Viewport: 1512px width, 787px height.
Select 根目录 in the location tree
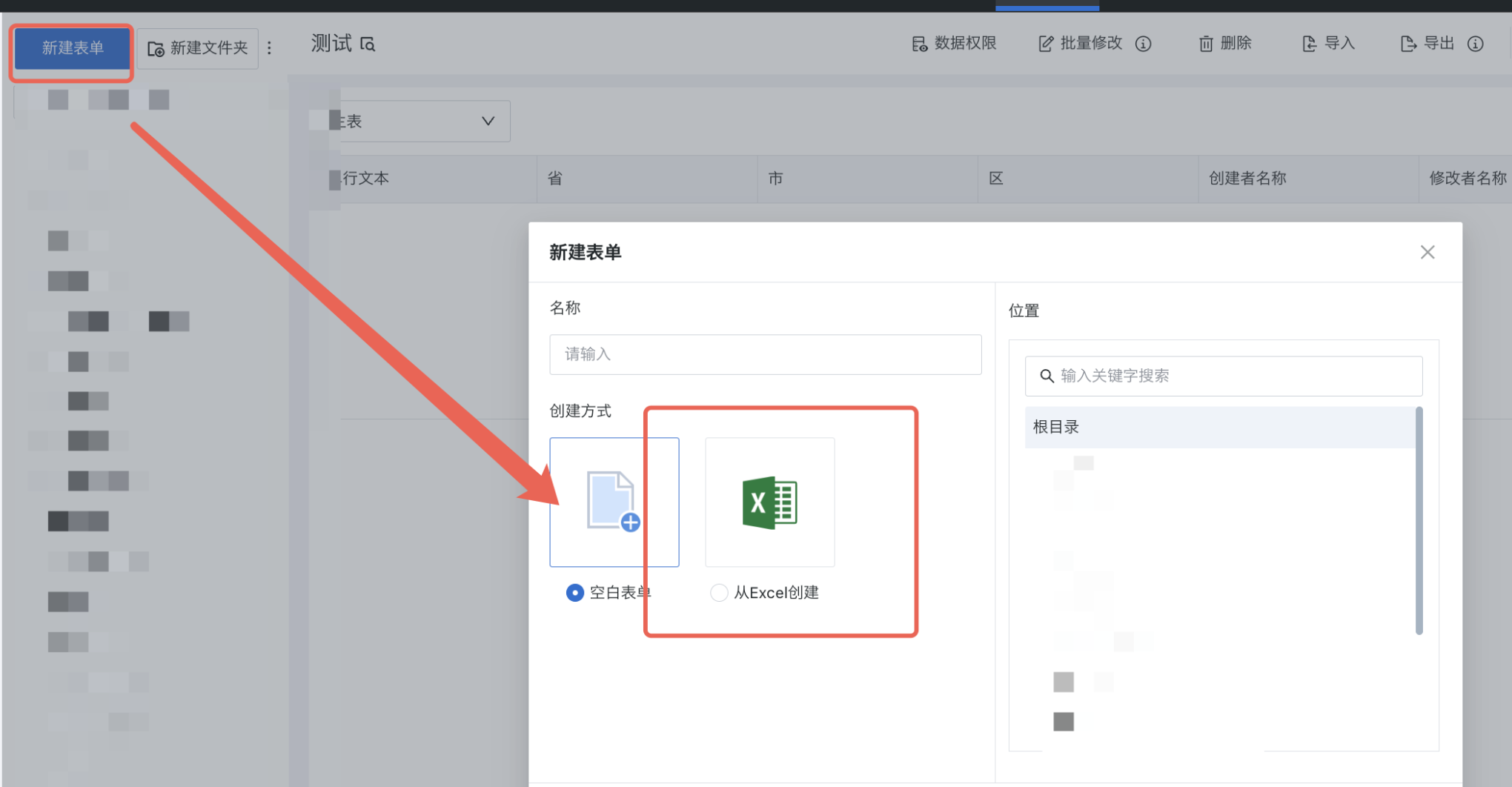pos(1220,427)
